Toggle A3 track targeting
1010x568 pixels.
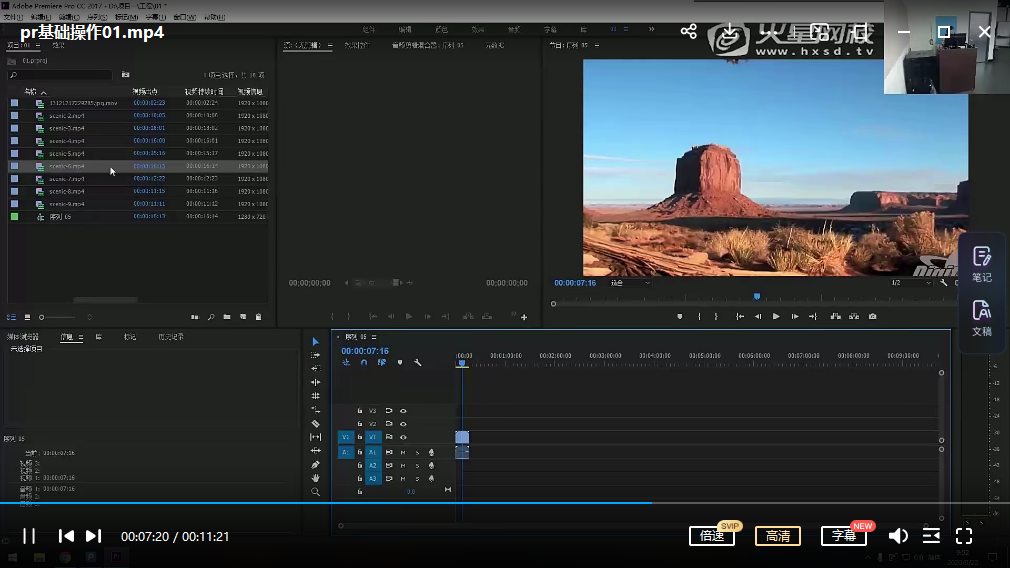[x=373, y=478]
